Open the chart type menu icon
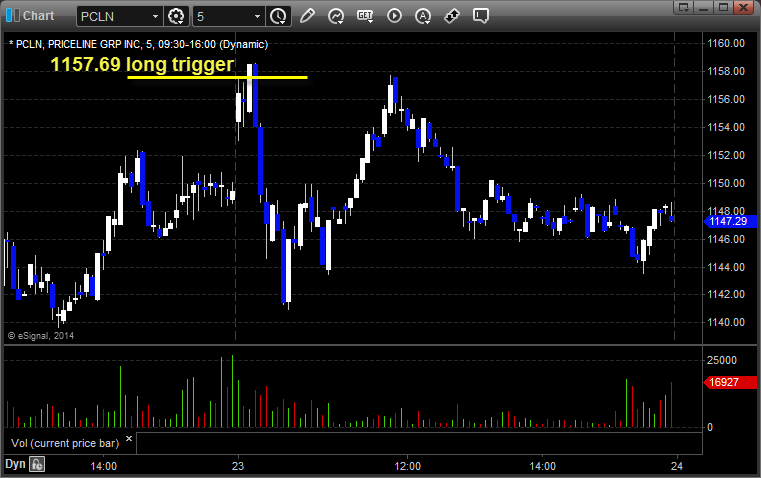 point(336,16)
